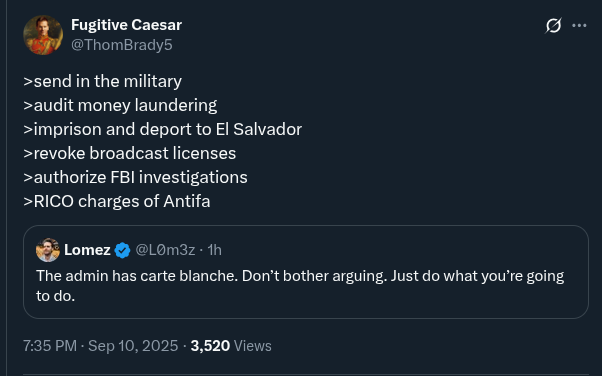Open the quoted post's 1h timestamp
602x376 pixels.
(x=215, y=250)
